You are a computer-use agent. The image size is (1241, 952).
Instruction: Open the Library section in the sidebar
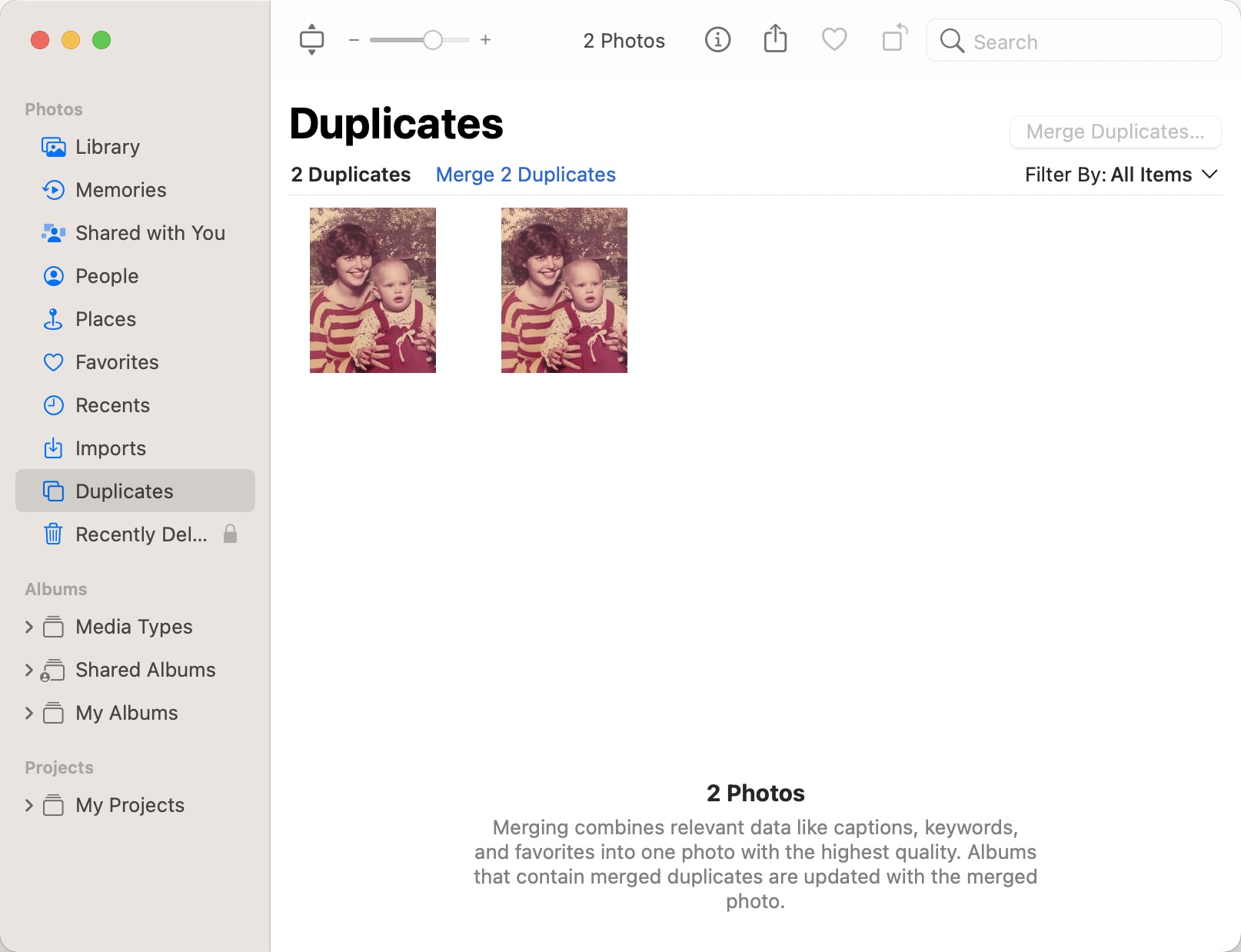pos(107,147)
